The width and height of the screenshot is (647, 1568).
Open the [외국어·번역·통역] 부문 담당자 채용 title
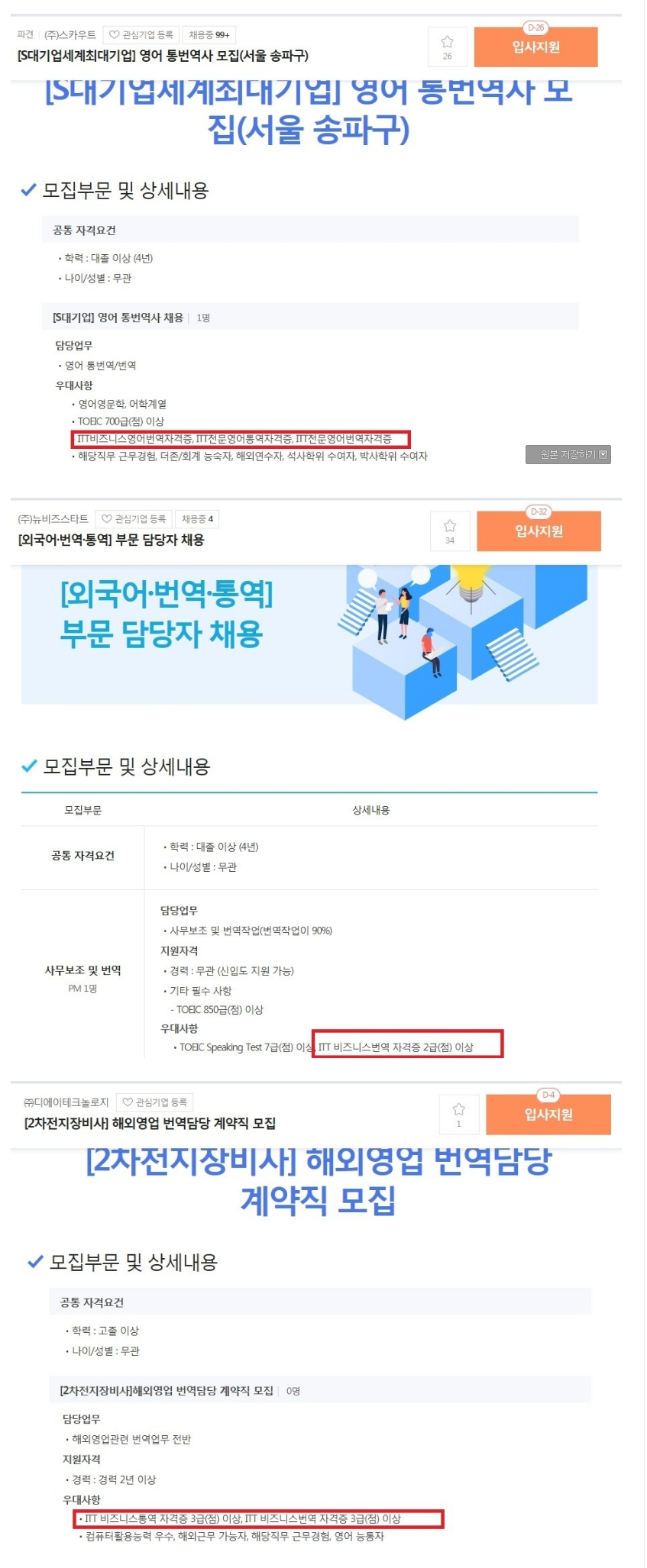point(111,540)
